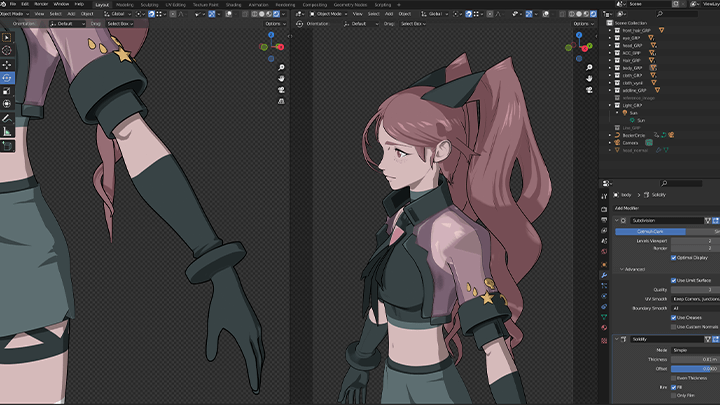Image resolution: width=720 pixels, height=405 pixels.
Task: Open the Particles properties tab
Action: pos(604,286)
